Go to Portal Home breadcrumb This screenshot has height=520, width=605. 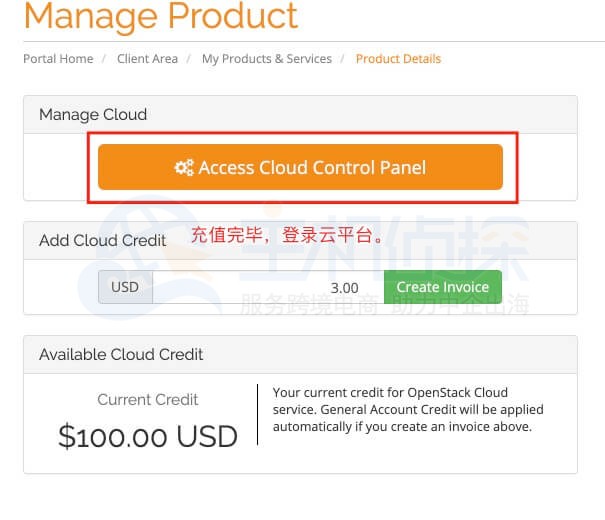(x=58, y=59)
